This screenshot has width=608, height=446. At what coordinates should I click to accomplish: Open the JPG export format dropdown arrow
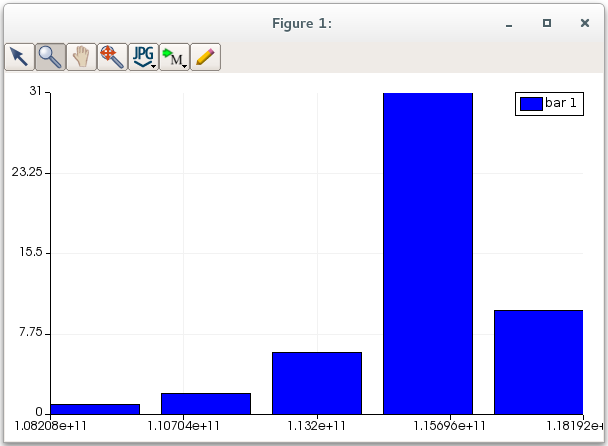[x=154, y=67]
